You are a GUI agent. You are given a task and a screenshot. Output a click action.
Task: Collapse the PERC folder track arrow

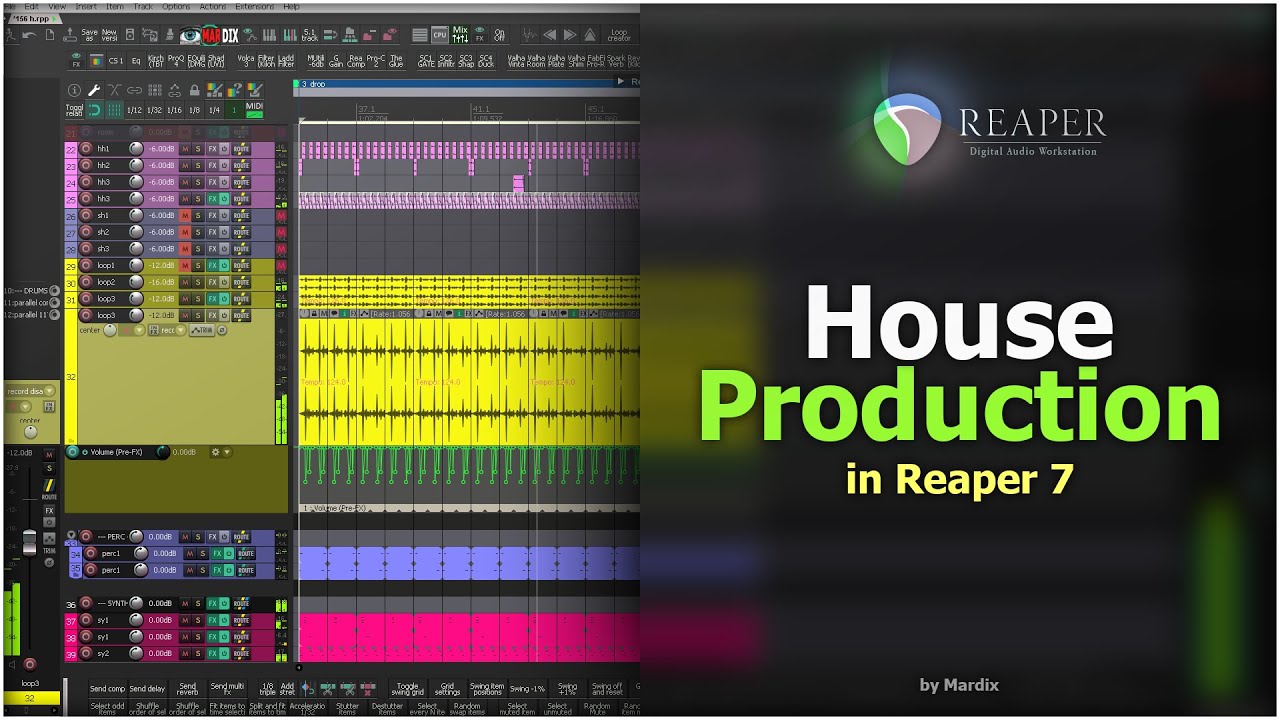coord(71,537)
